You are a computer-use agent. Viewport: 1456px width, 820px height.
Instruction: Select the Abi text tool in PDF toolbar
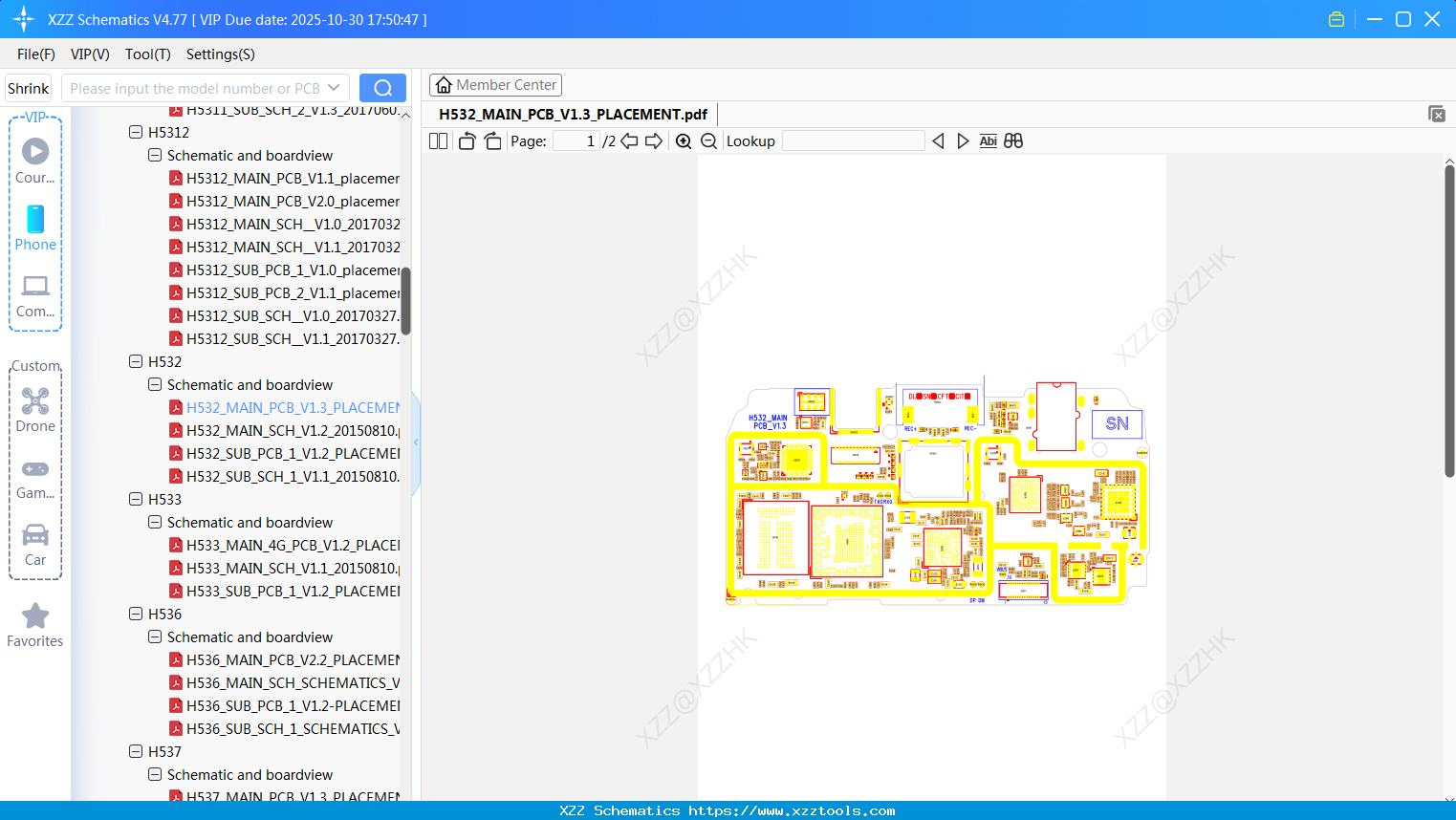point(988,140)
